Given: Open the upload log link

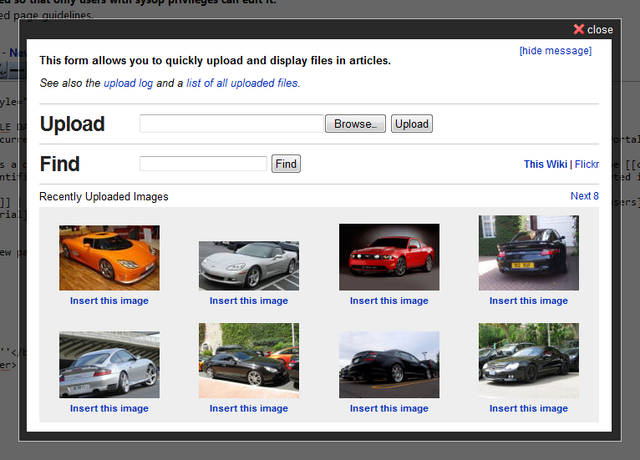Looking at the screenshot, I should coord(128,83).
